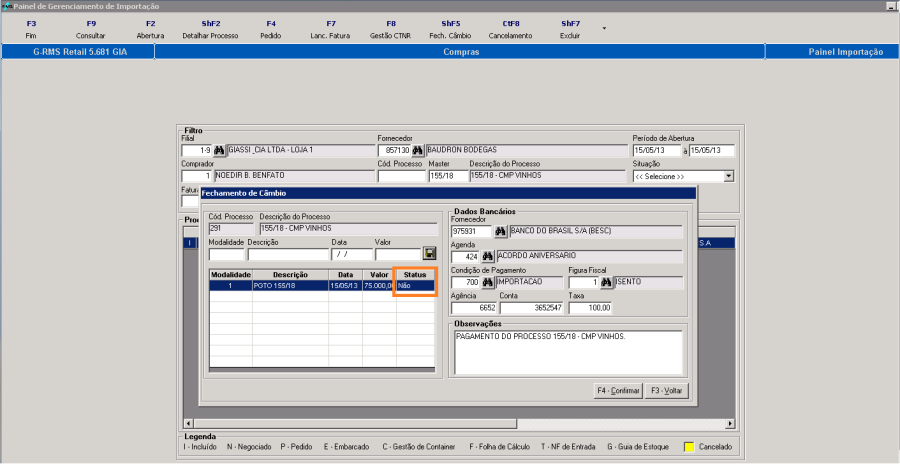The width and height of the screenshot is (900, 464).
Task: Click the Agência field 6652
Action: click(474, 308)
